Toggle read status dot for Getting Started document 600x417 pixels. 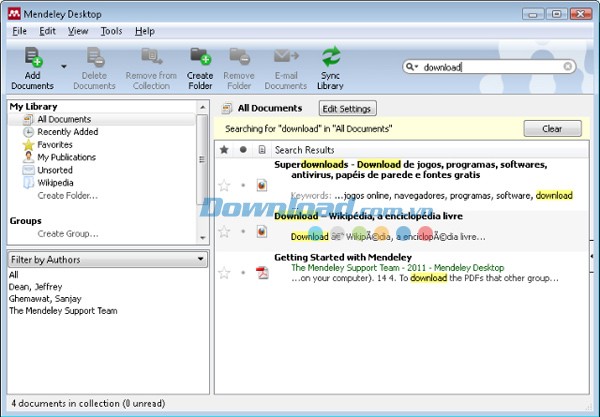tap(243, 272)
